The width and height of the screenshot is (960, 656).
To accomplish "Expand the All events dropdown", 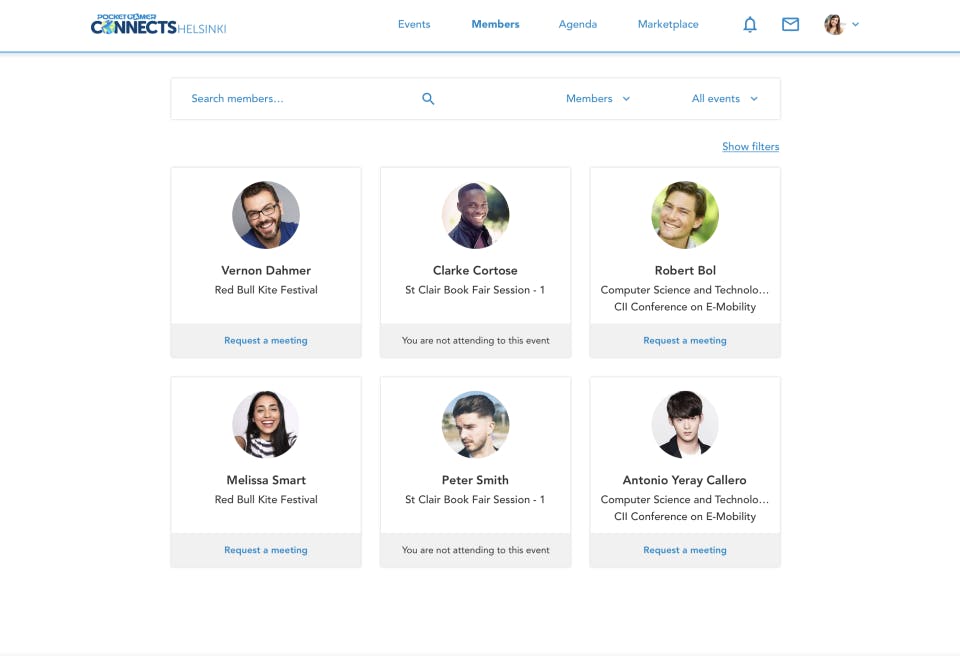I will [725, 99].
